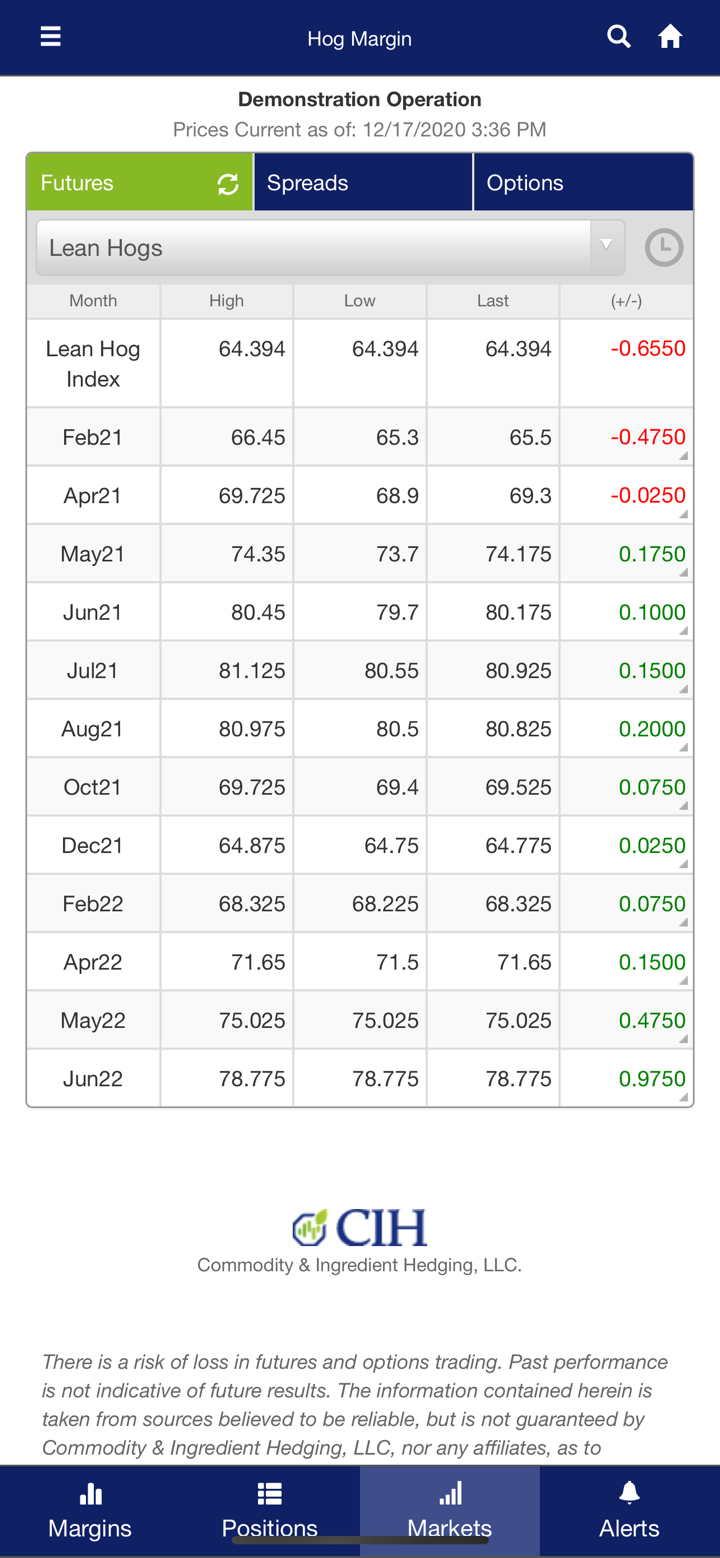Switch to the Options tab
The width and height of the screenshot is (720, 1558).
coord(583,183)
